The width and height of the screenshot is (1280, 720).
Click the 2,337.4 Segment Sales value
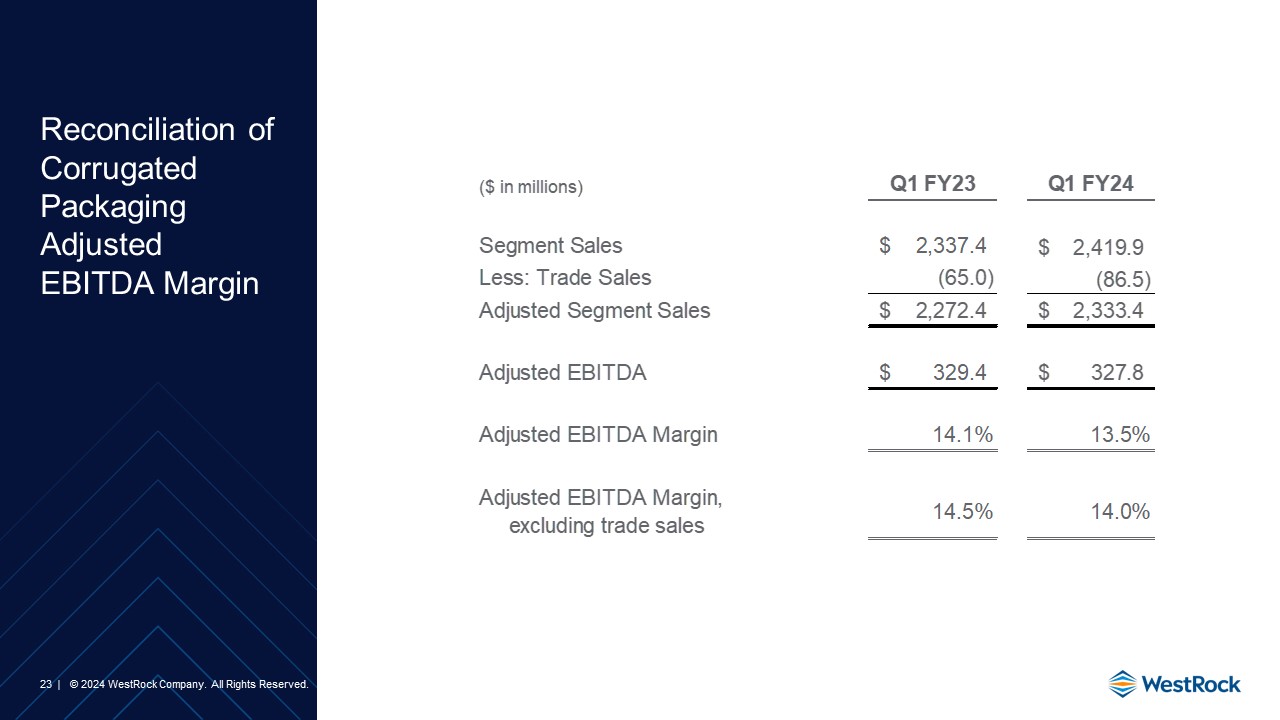pos(950,246)
